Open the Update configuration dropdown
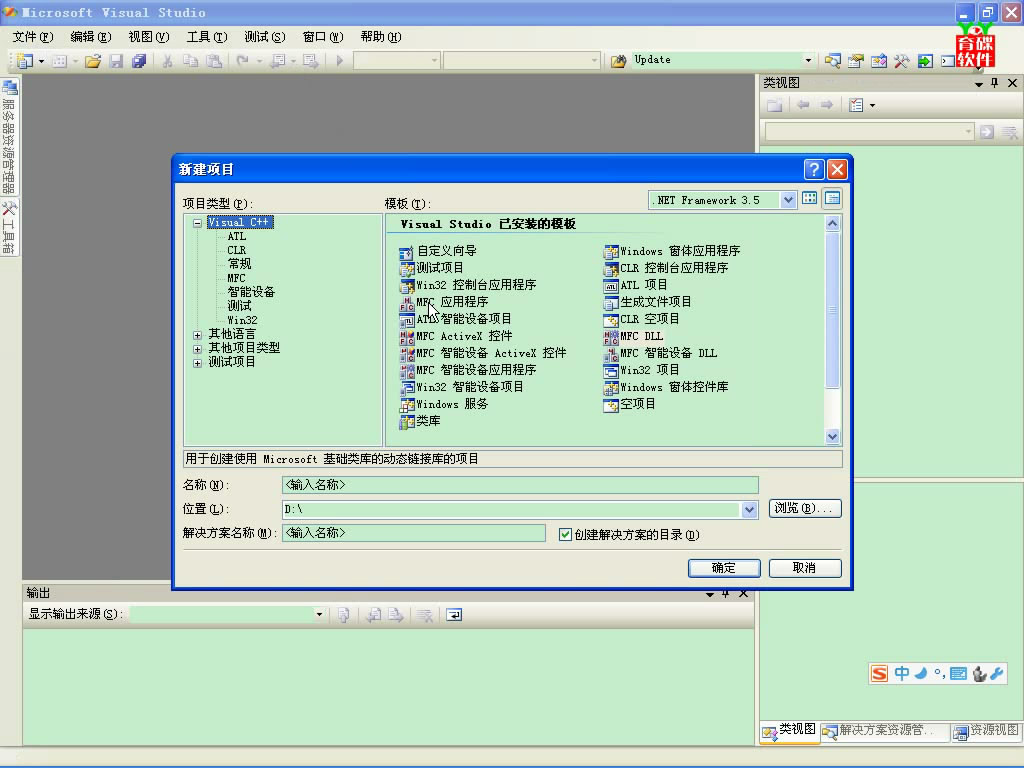1024x768 pixels. (808, 60)
